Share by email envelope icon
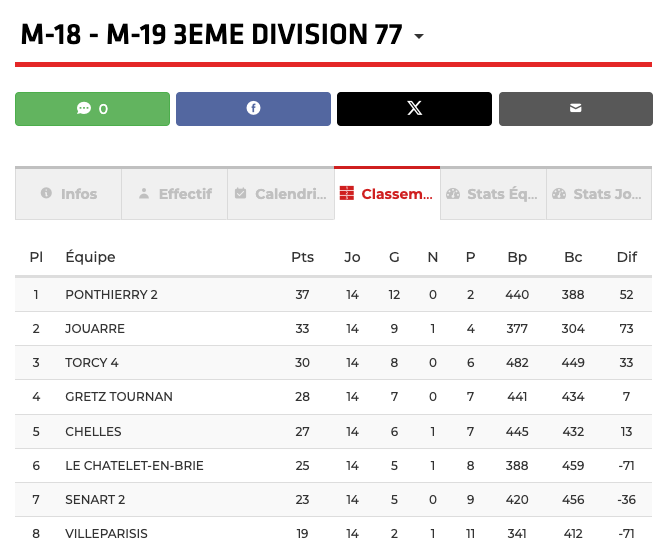 575,109
